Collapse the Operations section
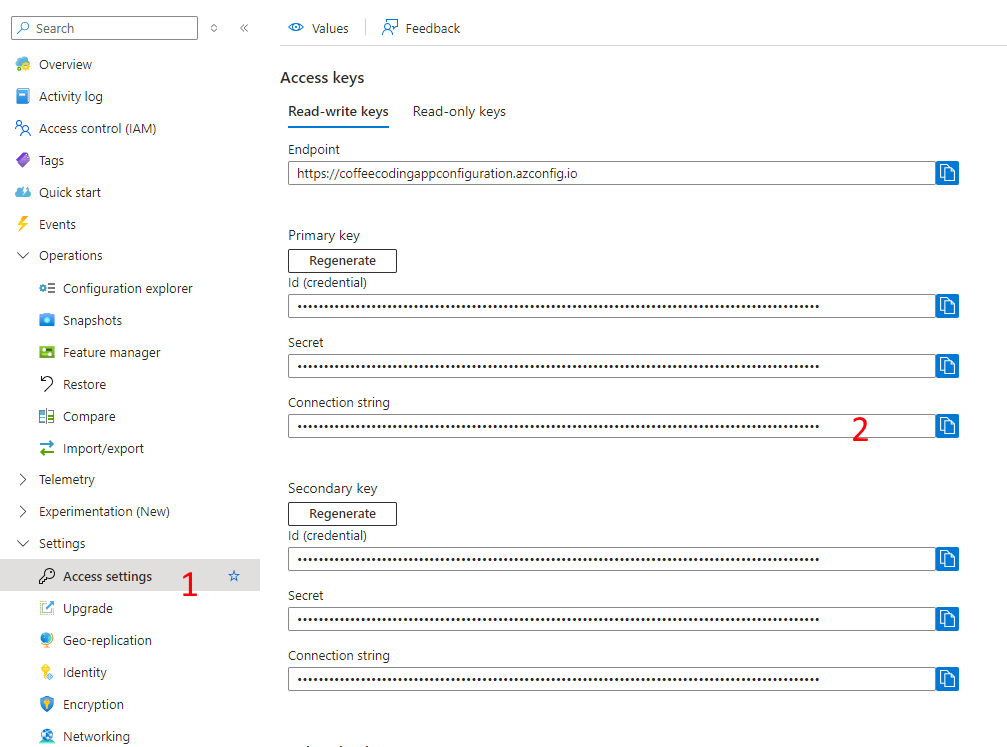The height and width of the screenshot is (747, 1007). point(23,256)
